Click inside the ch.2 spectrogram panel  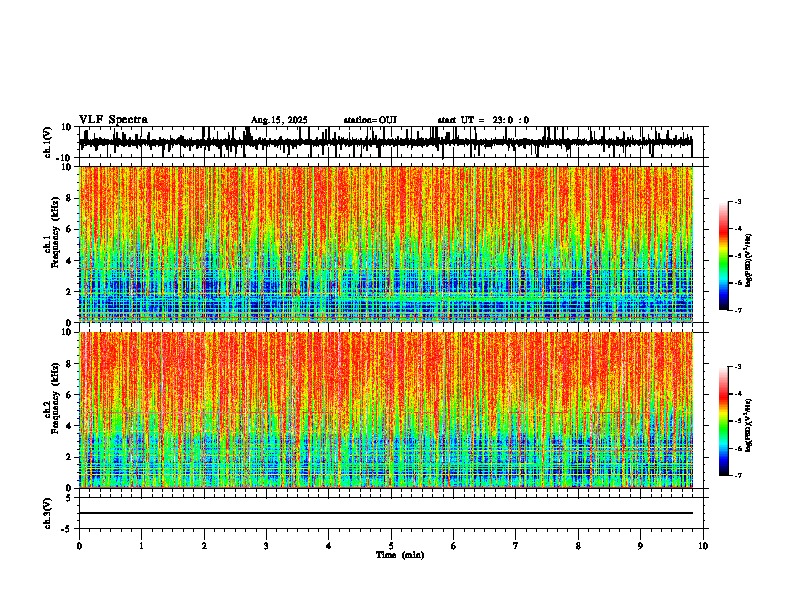coord(386,410)
